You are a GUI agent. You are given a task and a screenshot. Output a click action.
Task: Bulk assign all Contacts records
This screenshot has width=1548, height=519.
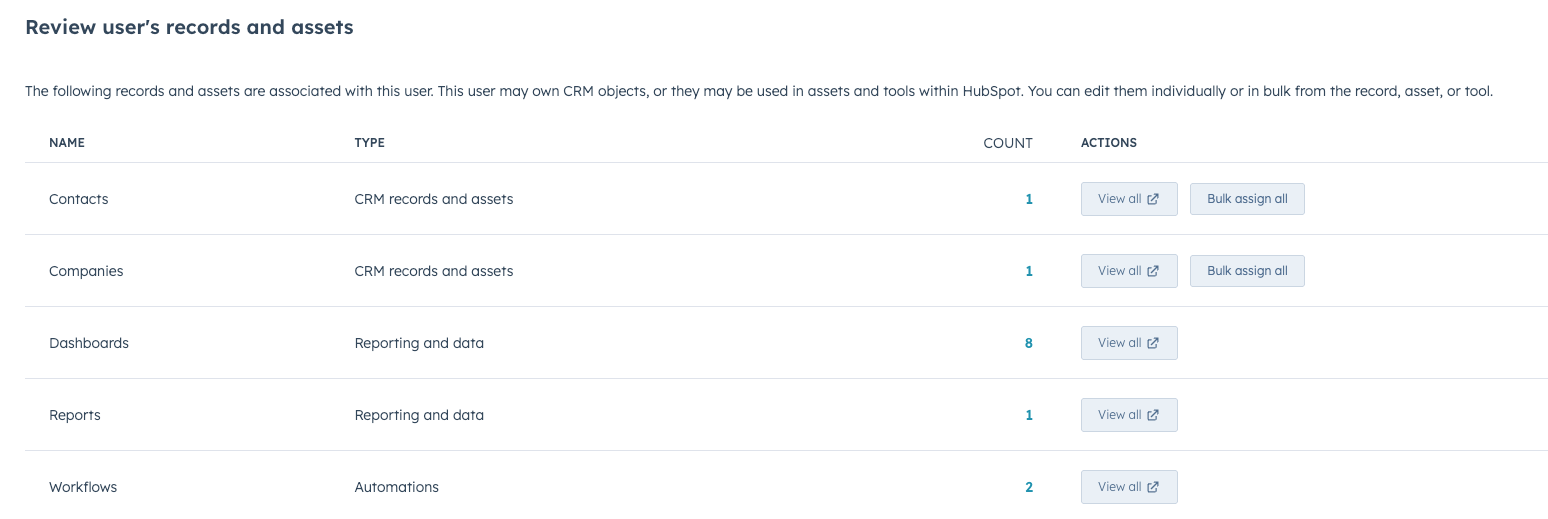click(x=1247, y=199)
